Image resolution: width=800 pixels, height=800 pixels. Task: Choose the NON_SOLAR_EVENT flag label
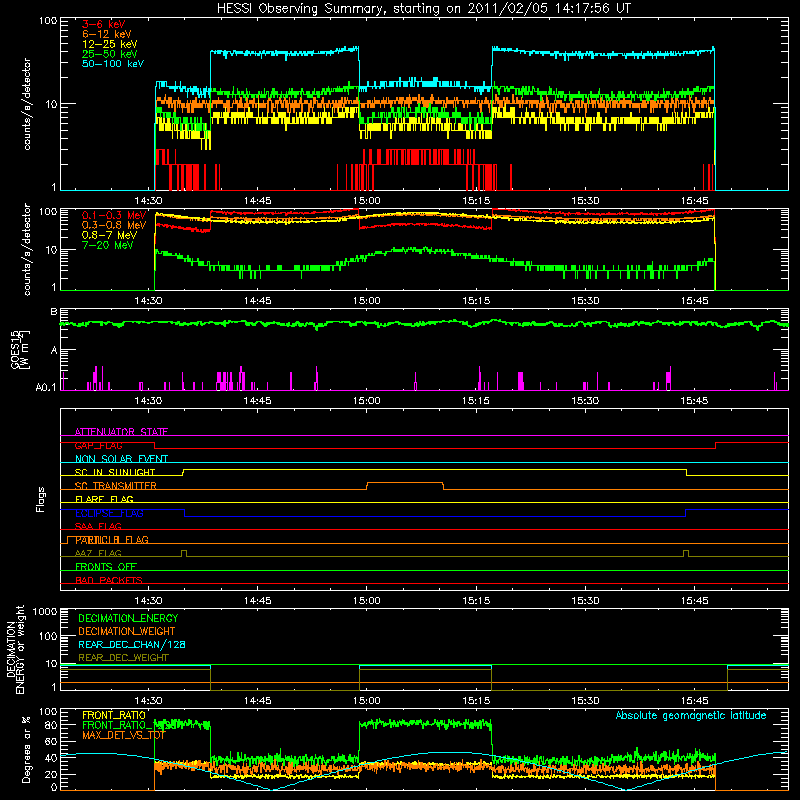pos(121,459)
